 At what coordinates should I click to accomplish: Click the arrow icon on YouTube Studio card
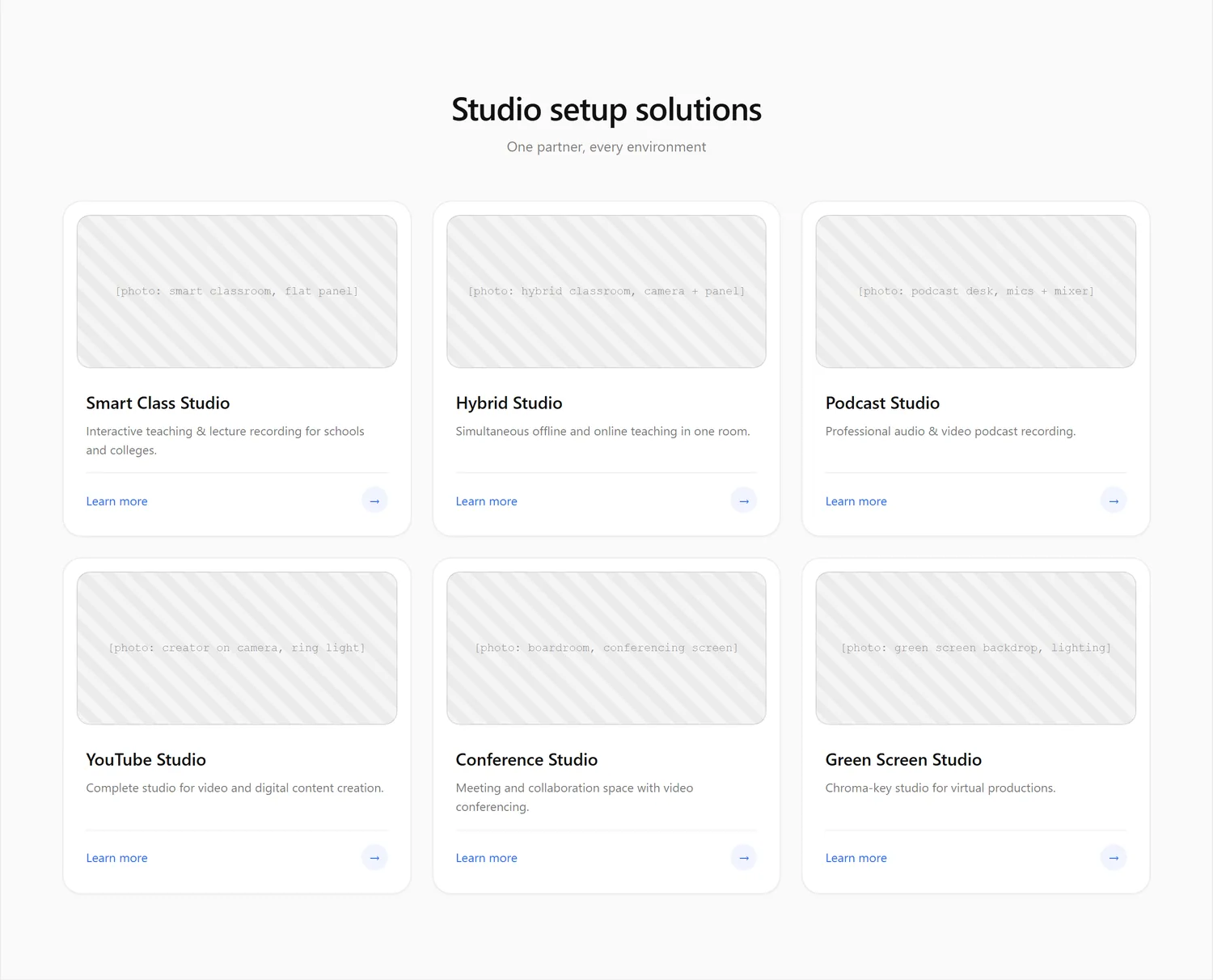point(374,857)
